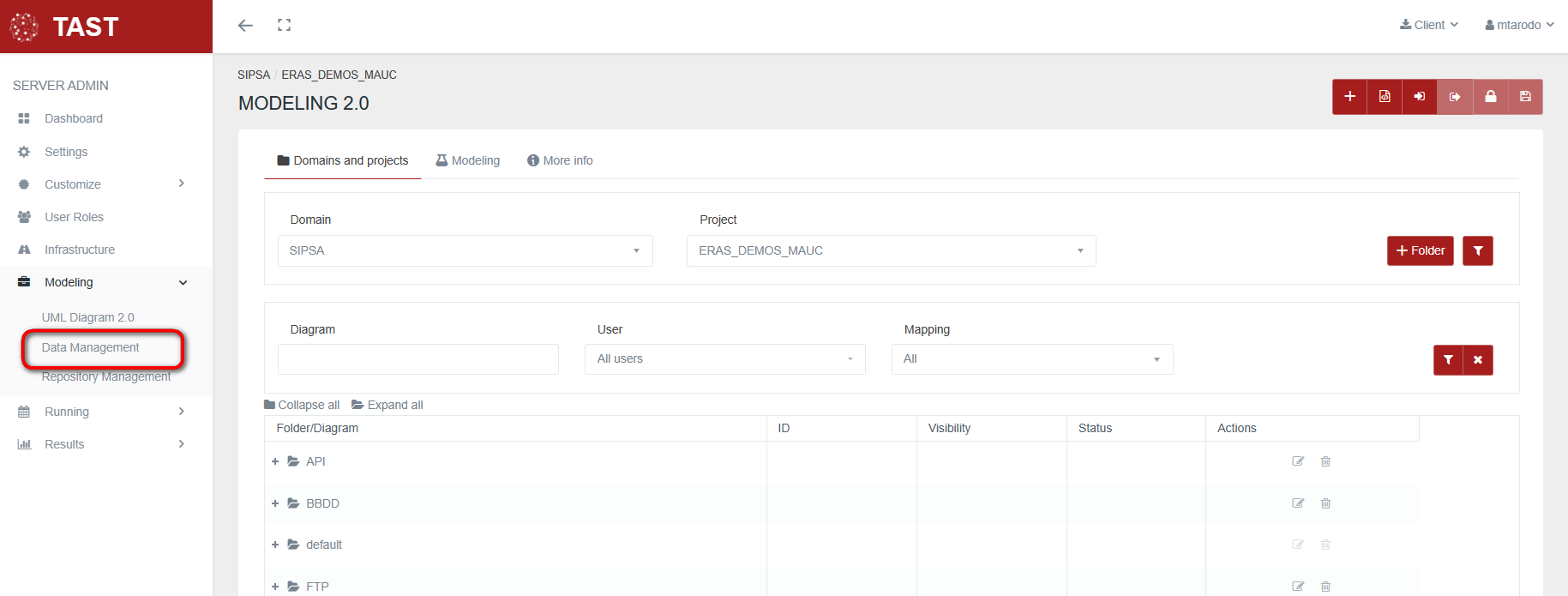Image resolution: width=1568 pixels, height=596 pixels.
Task: Apply the diagram filter using the funnel button
Action: [x=1448, y=360]
